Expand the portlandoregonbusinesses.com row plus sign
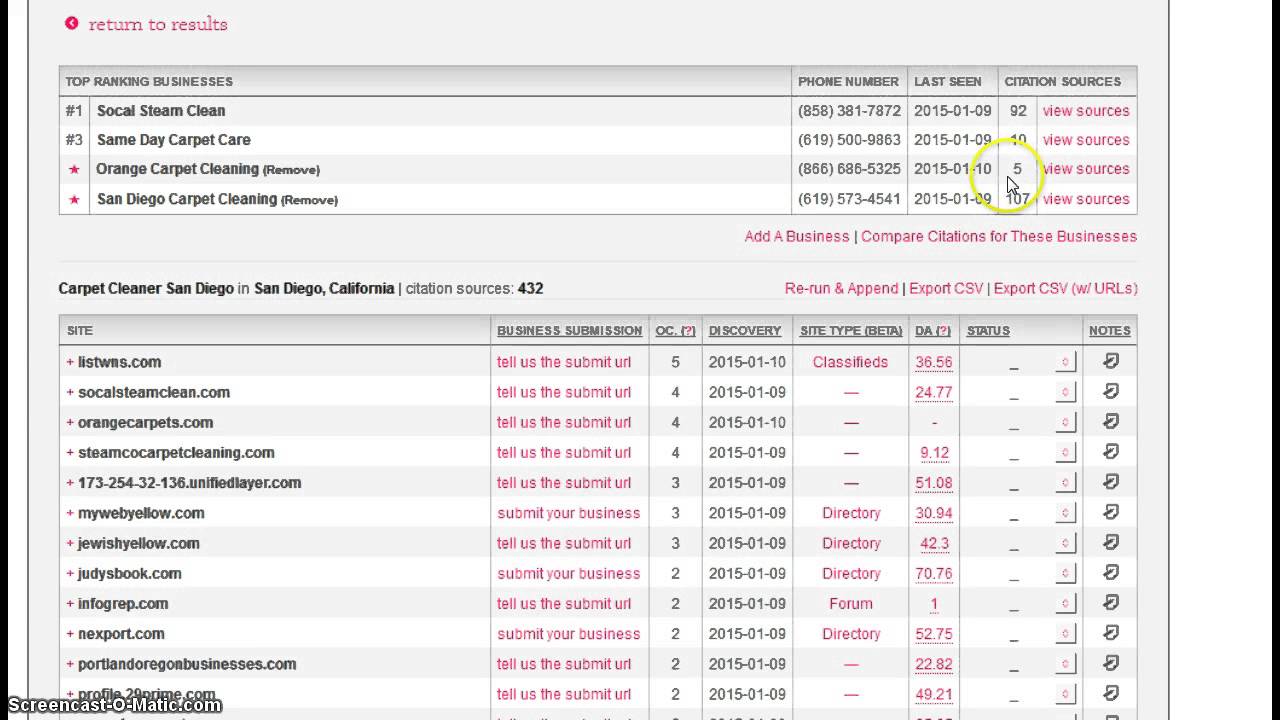 (x=70, y=663)
